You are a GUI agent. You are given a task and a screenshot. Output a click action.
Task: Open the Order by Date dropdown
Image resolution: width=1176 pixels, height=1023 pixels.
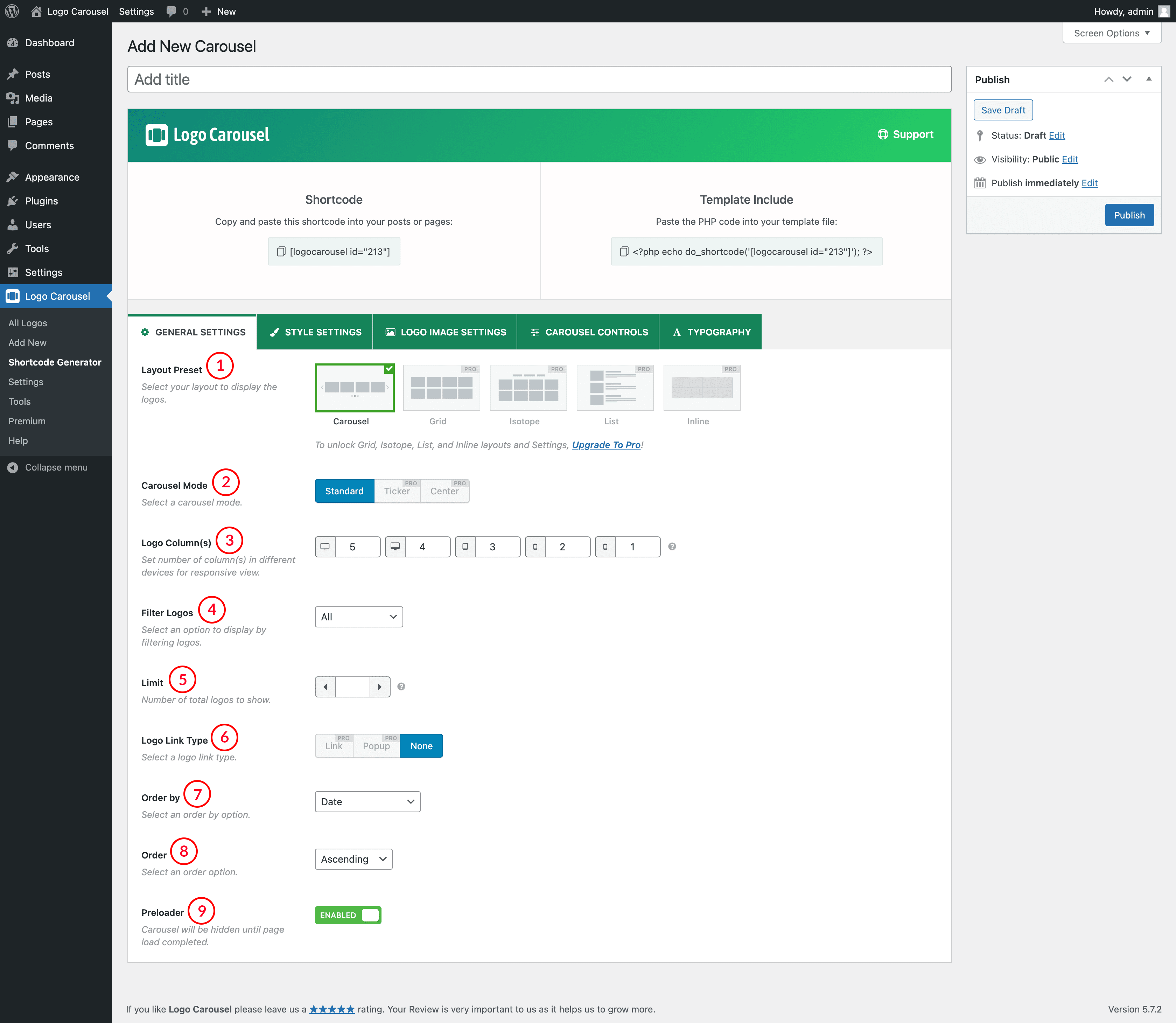pyautogui.click(x=367, y=801)
